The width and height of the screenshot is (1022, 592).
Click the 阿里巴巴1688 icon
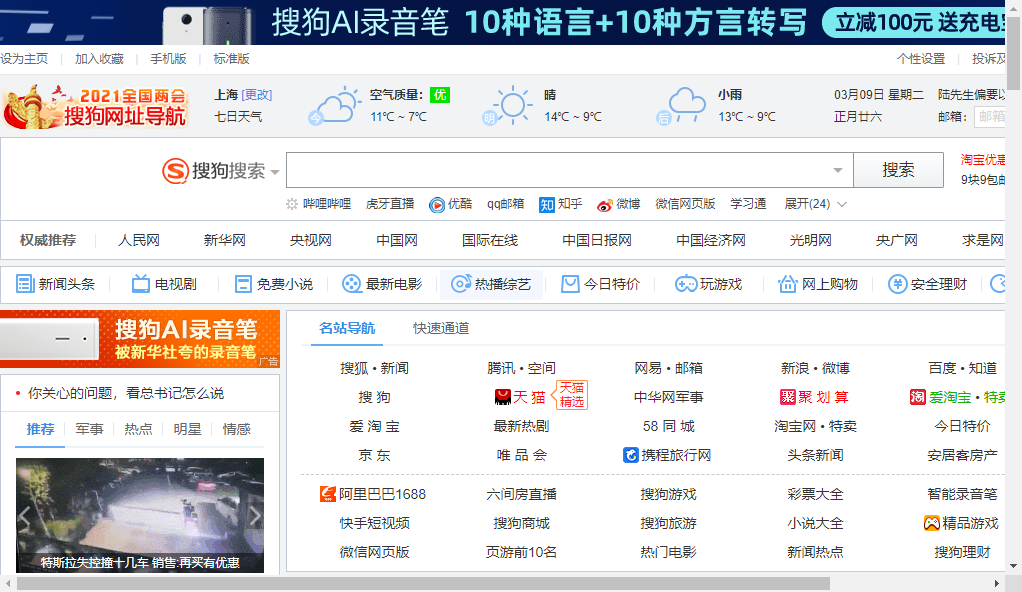coord(327,494)
